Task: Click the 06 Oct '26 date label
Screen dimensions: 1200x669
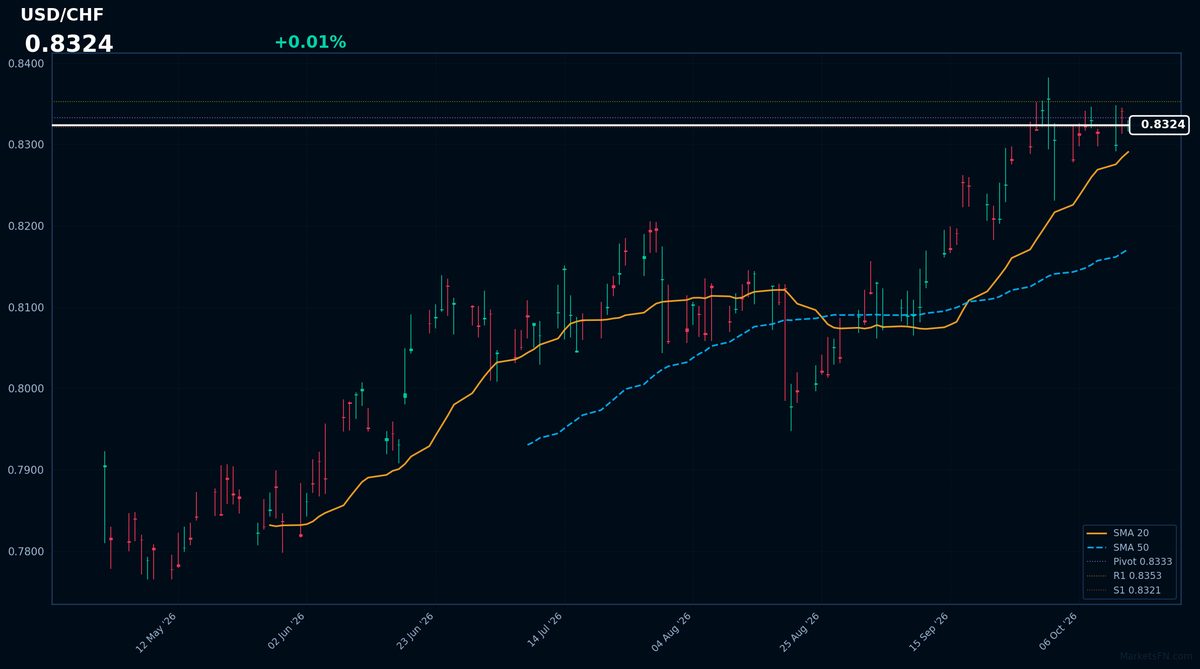Action: pos(1058,632)
